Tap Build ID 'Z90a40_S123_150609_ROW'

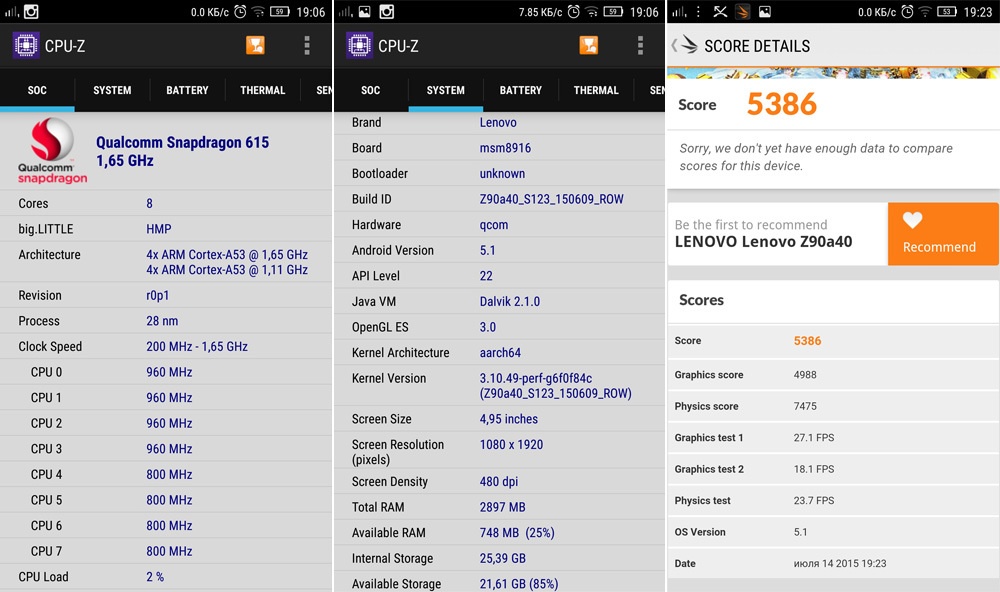(x=552, y=199)
